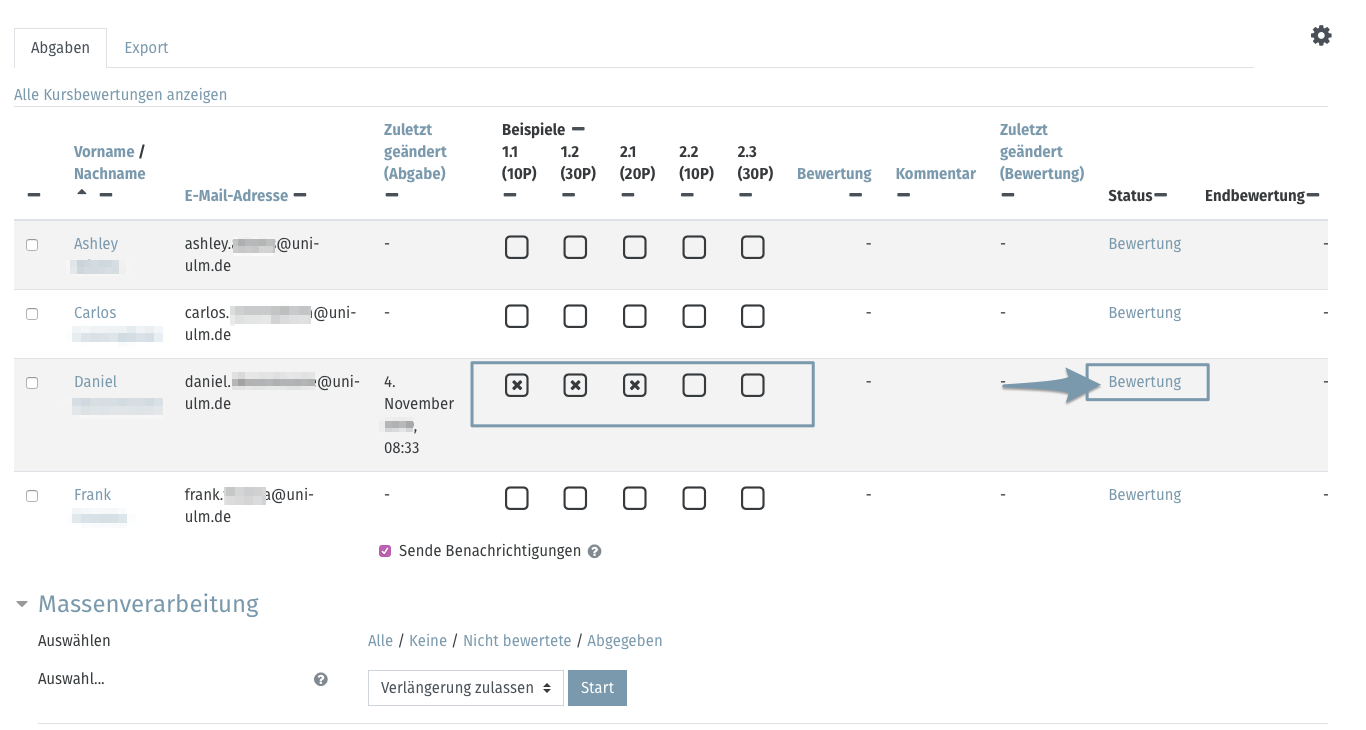The width and height of the screenshot is (1366, 730).
Task: Select Daniel's row checkbox
Action: click(x=32, y=383)
